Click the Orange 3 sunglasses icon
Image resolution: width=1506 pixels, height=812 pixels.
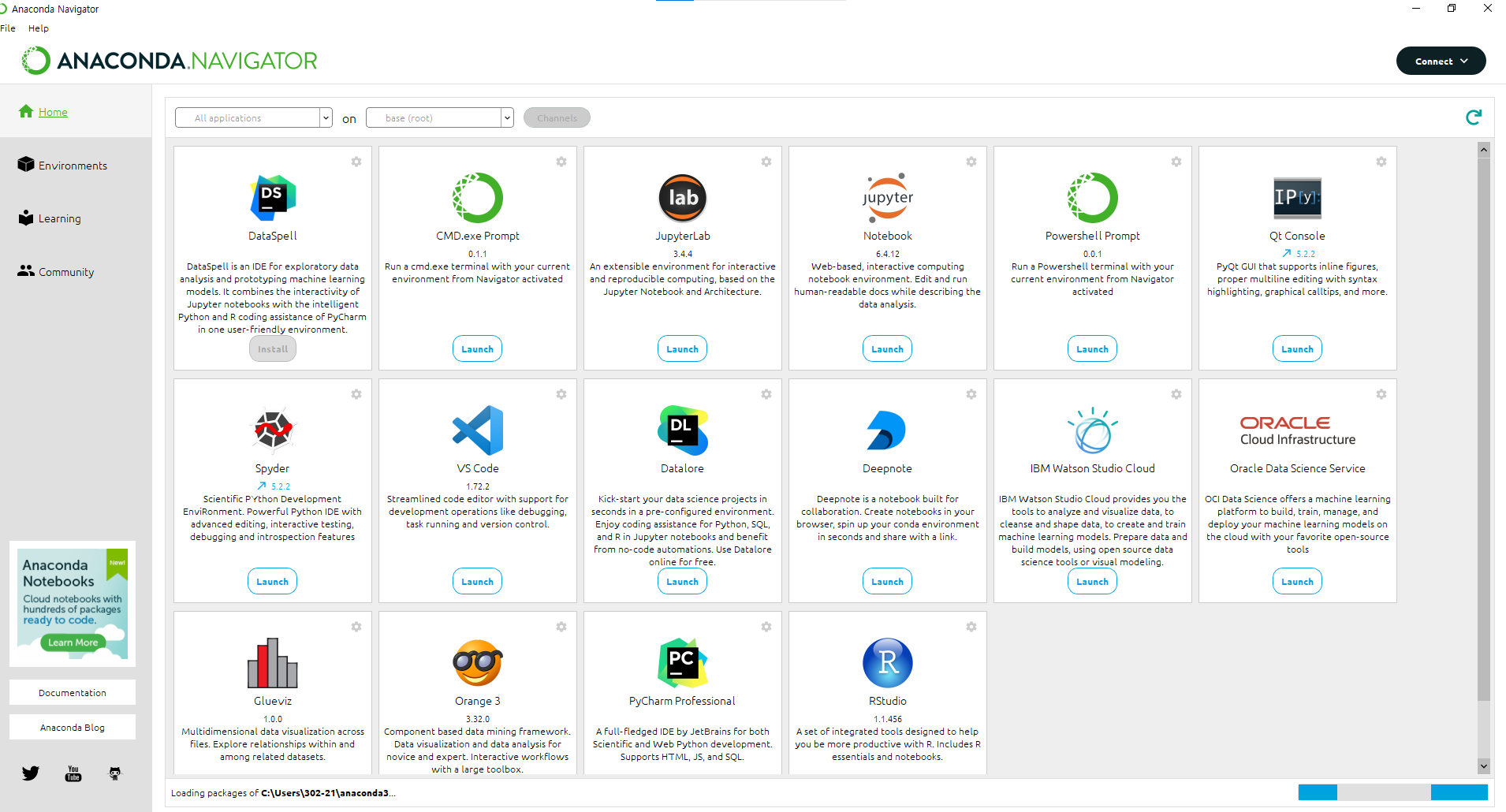tap(478, 662)
